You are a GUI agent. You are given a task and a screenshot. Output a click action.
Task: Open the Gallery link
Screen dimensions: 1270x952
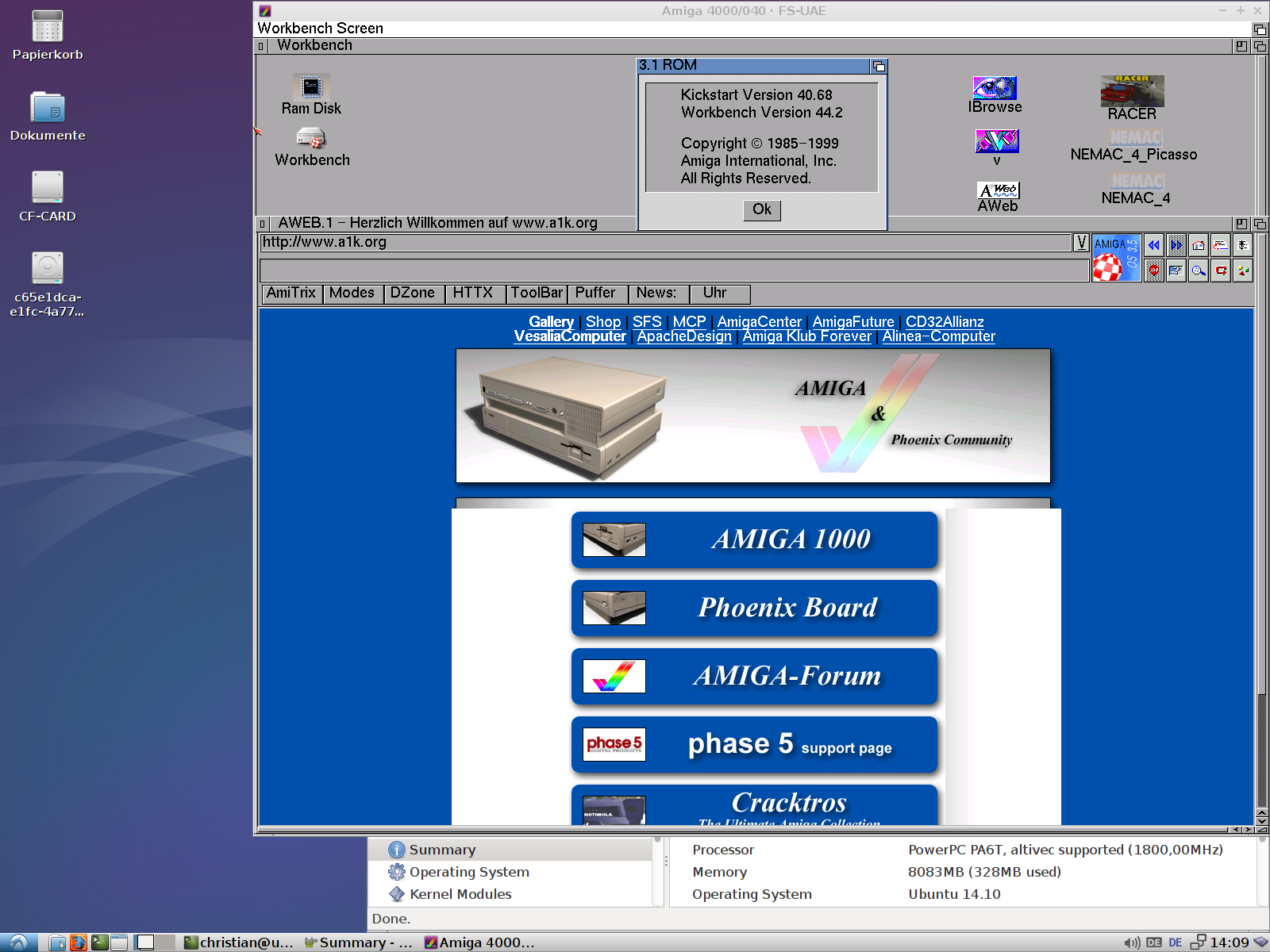551,322
